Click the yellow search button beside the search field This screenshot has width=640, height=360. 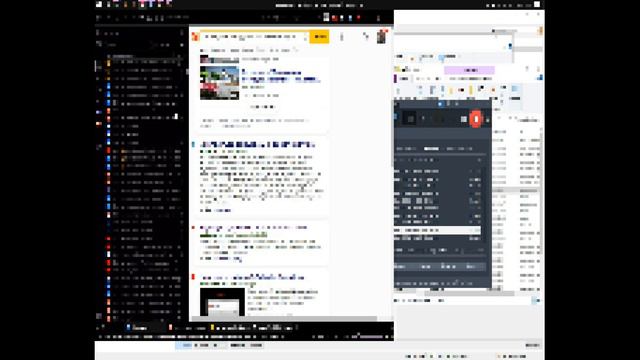pyautogui.click(x=319, y=37)
